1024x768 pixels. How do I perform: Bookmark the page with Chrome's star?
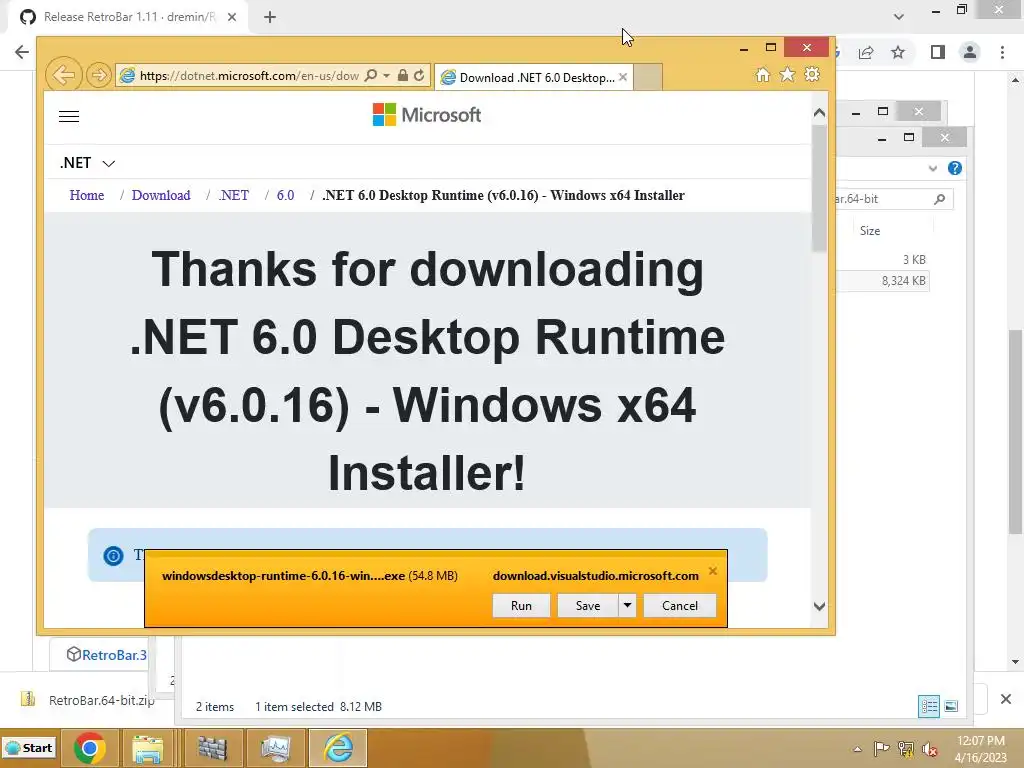(x=898, y=52)
